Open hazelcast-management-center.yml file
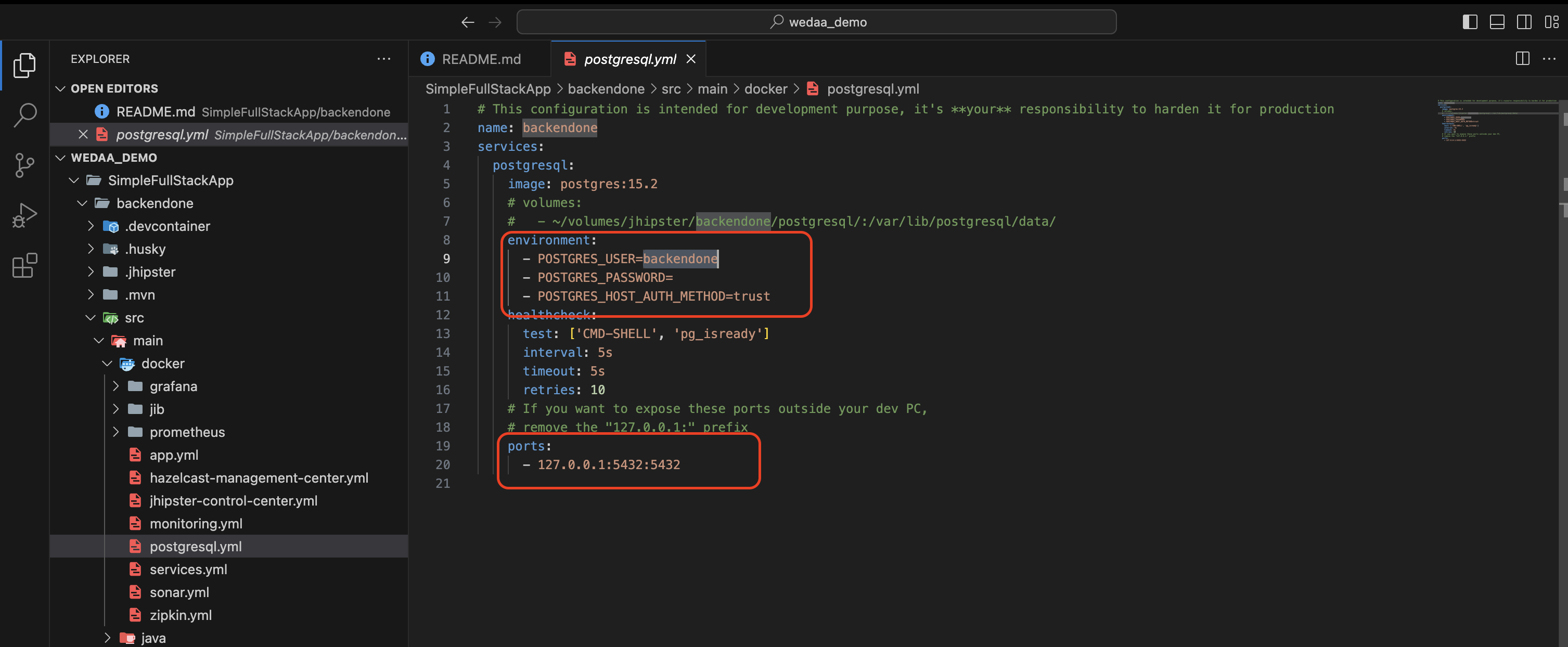 click(x=228, y=478)
